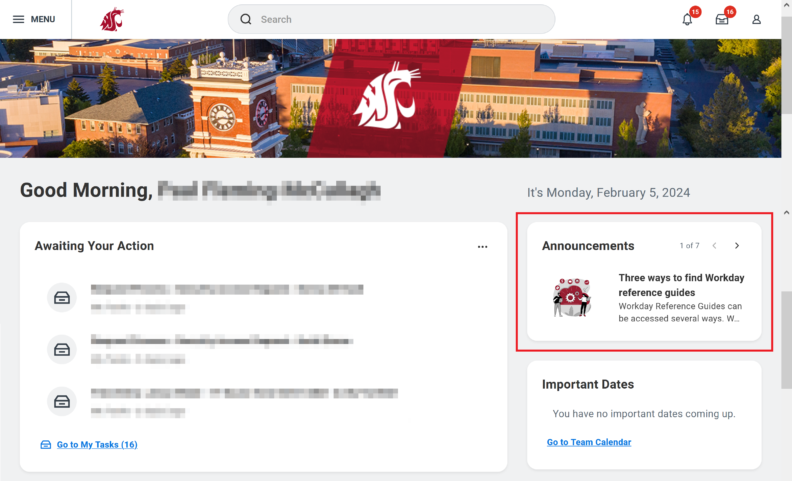
Task: Open the notifications bell icon
Action: 687,19
